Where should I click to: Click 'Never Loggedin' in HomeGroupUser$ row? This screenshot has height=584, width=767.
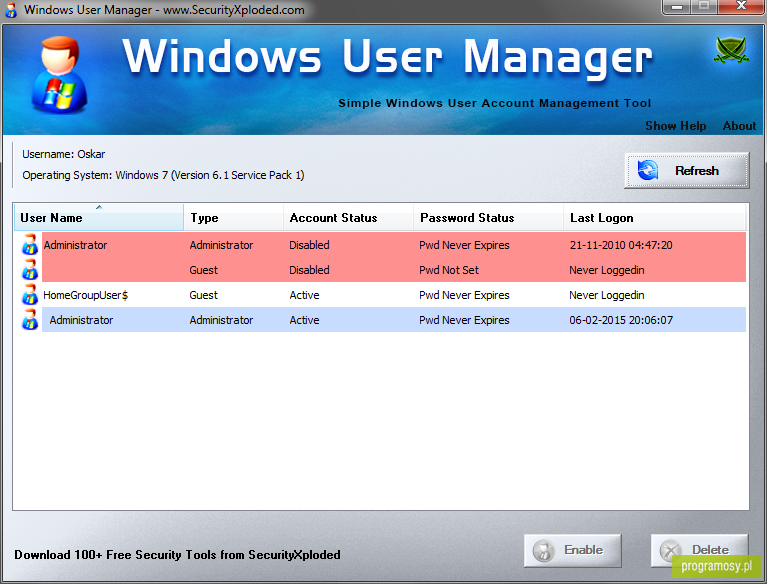coord(607,295)
